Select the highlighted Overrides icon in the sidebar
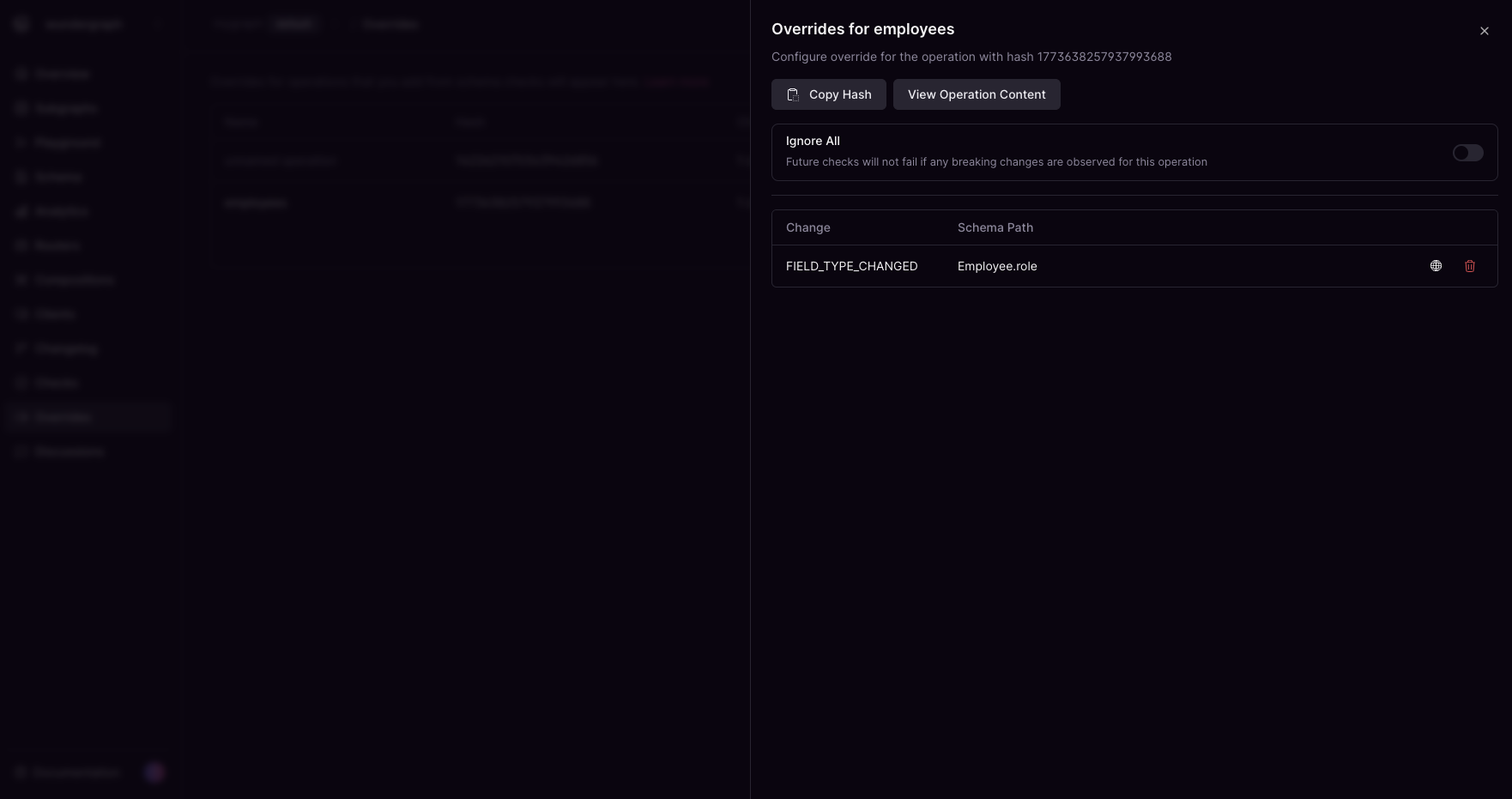 [21, 417]
